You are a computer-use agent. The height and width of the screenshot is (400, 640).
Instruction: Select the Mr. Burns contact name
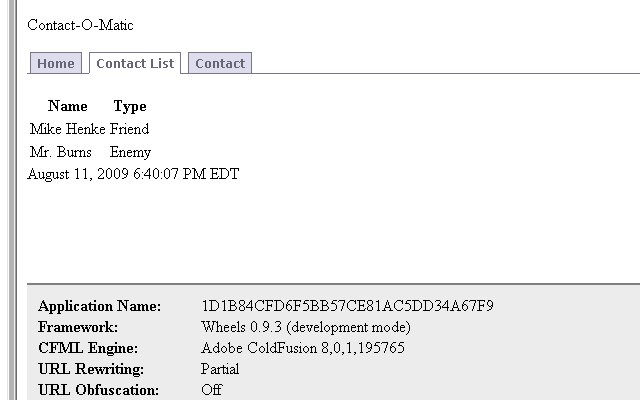click(x=60, y=152)
